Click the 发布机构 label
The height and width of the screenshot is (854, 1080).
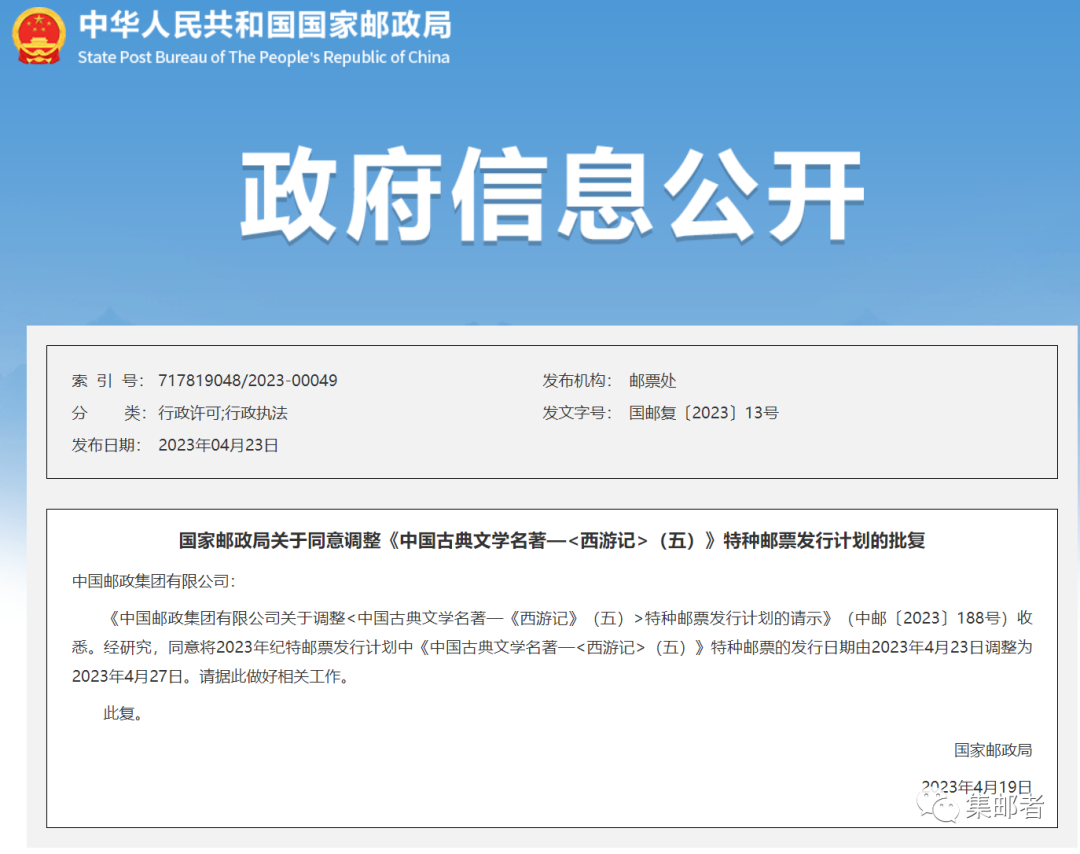tap(577, 380)
